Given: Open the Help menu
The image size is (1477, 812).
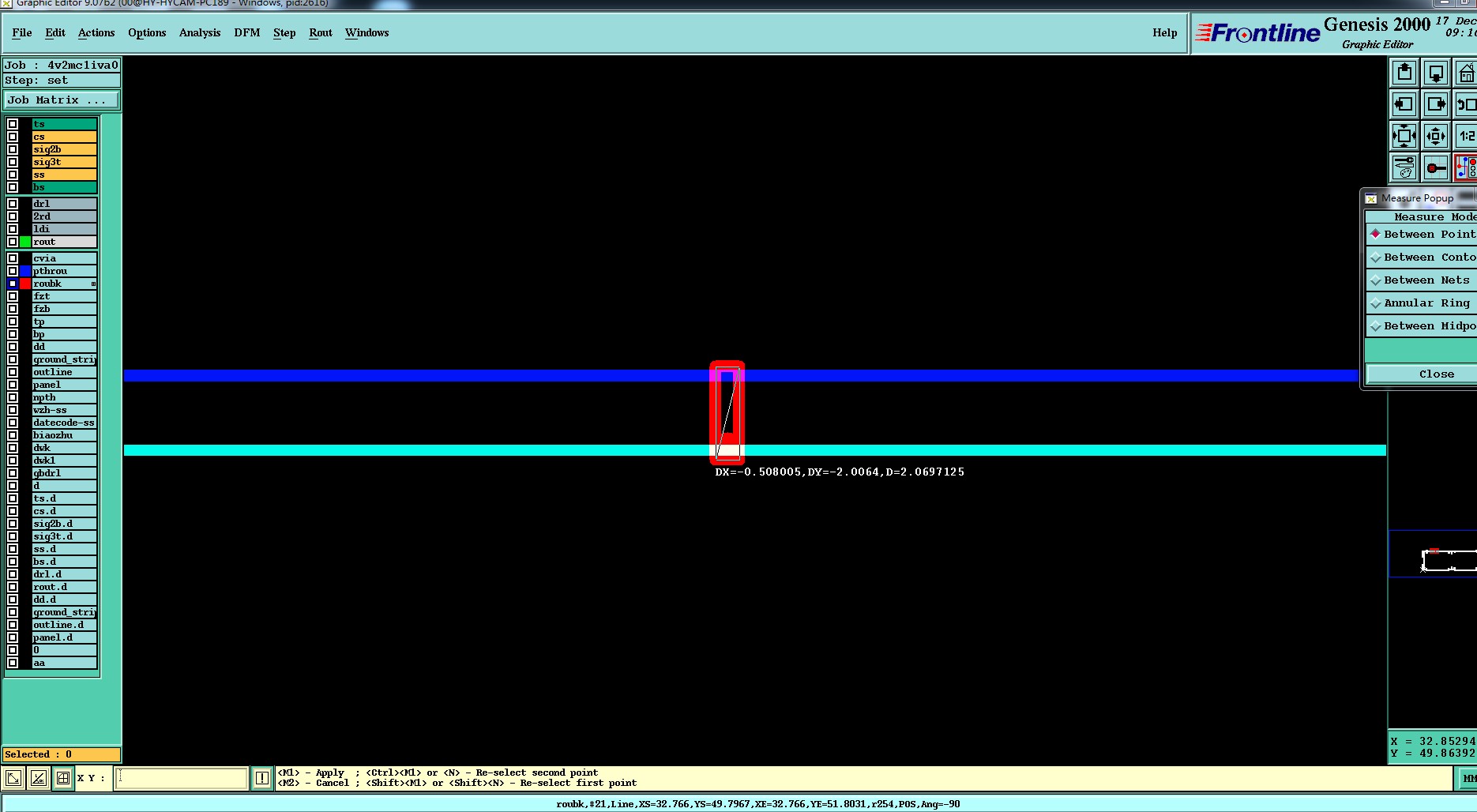Looking at the screenshot, I should point(1165,32).
